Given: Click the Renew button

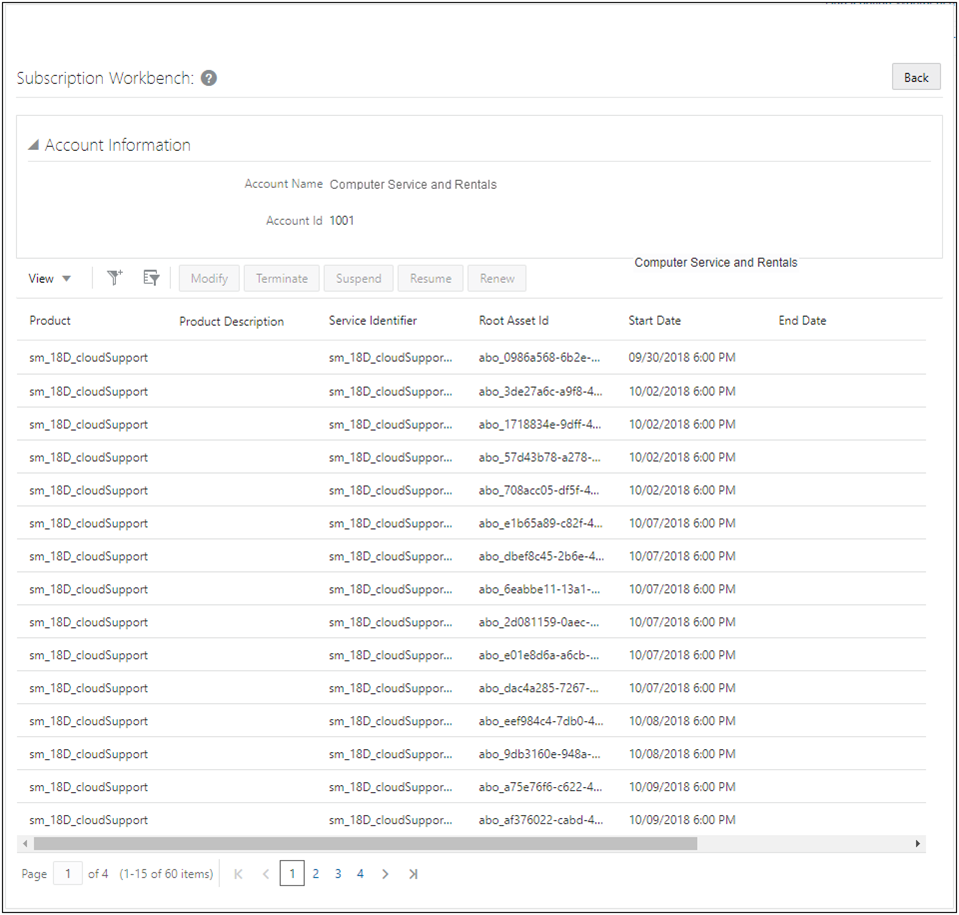Looking at the screenshot, I should coord(496,278).
